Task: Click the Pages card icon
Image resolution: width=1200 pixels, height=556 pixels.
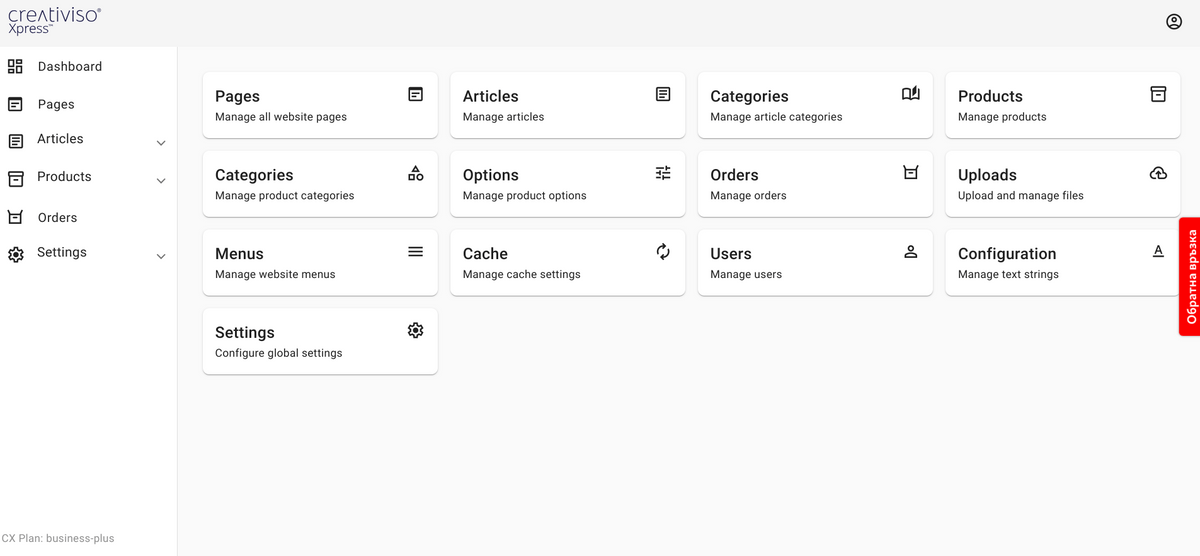Action: tap(415, 94)
